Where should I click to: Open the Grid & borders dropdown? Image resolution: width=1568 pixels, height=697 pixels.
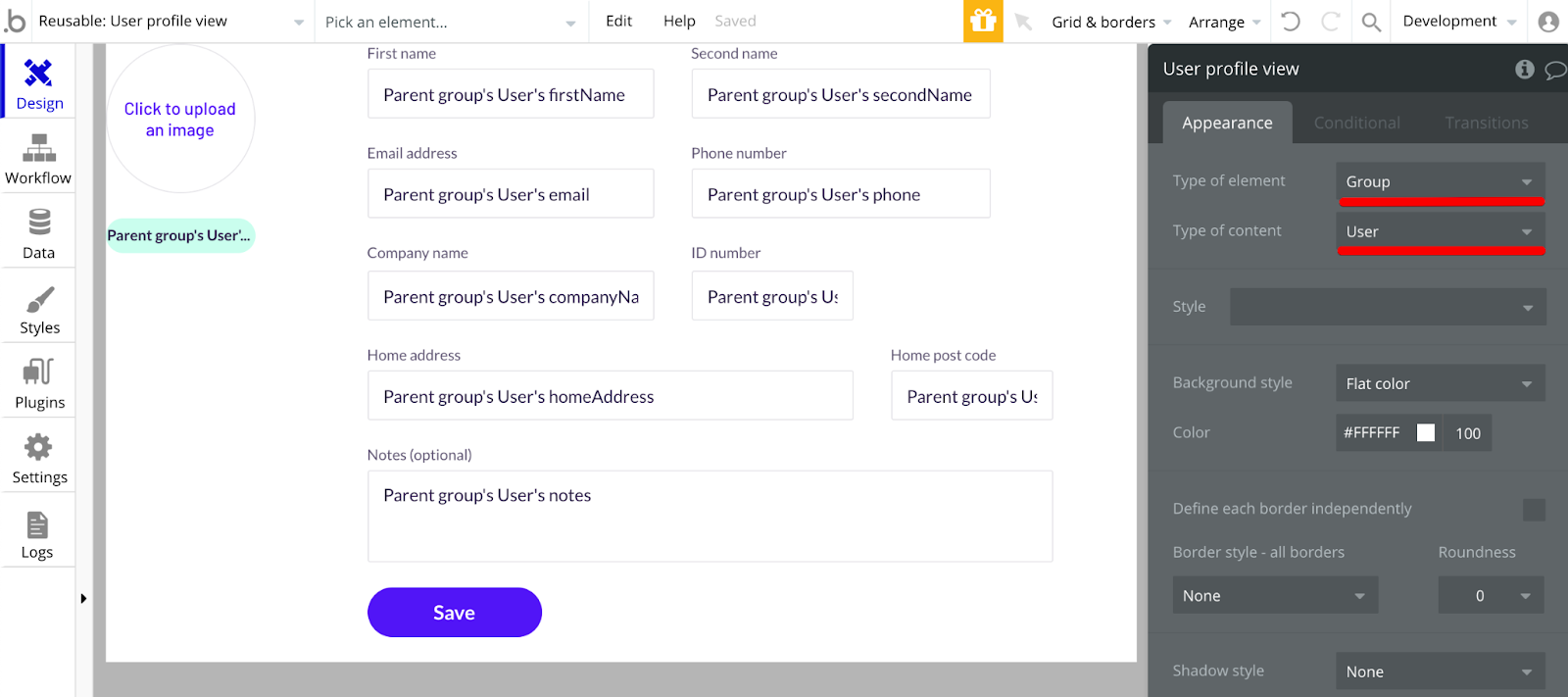1111,22
